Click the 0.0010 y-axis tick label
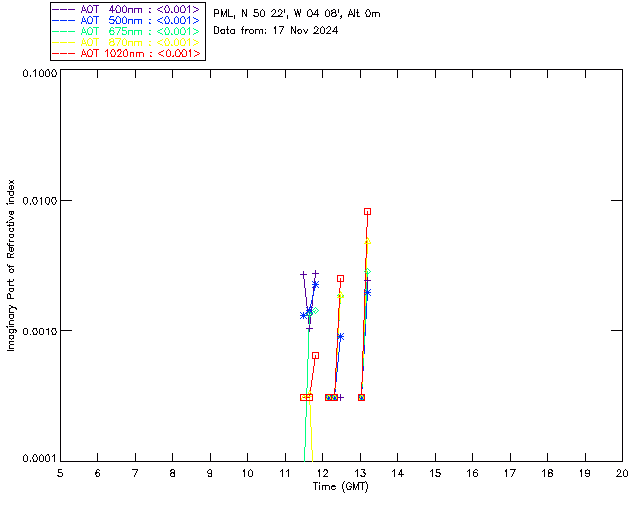Viewport: 640px width, 512px height. (x=39, y=331)
